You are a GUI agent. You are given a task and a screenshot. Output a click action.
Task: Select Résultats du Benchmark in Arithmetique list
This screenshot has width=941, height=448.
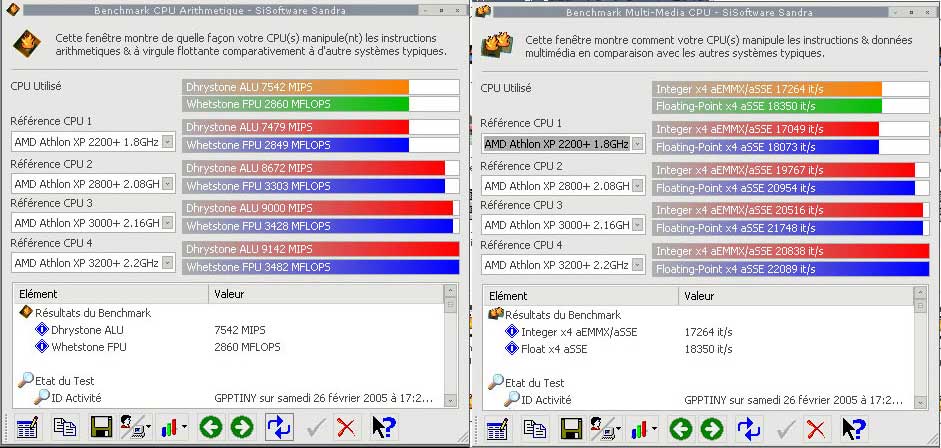(x=93, y=312)
